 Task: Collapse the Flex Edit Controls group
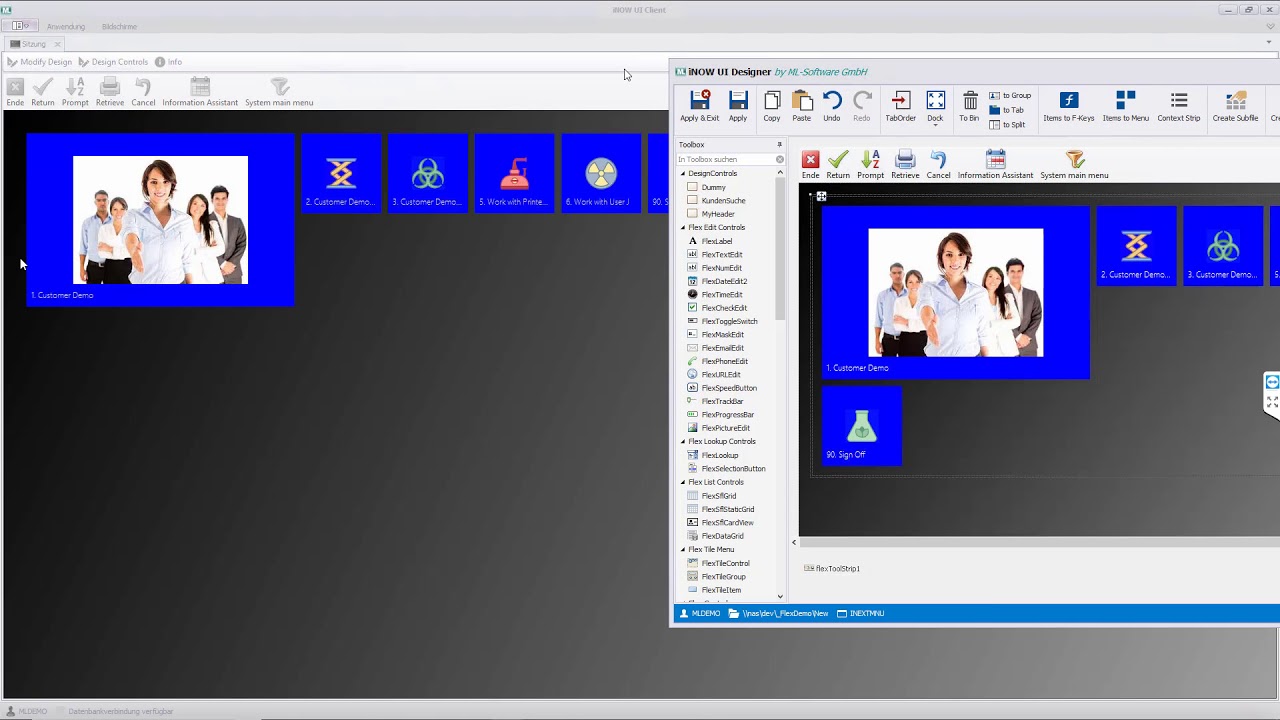click(683, 228)
